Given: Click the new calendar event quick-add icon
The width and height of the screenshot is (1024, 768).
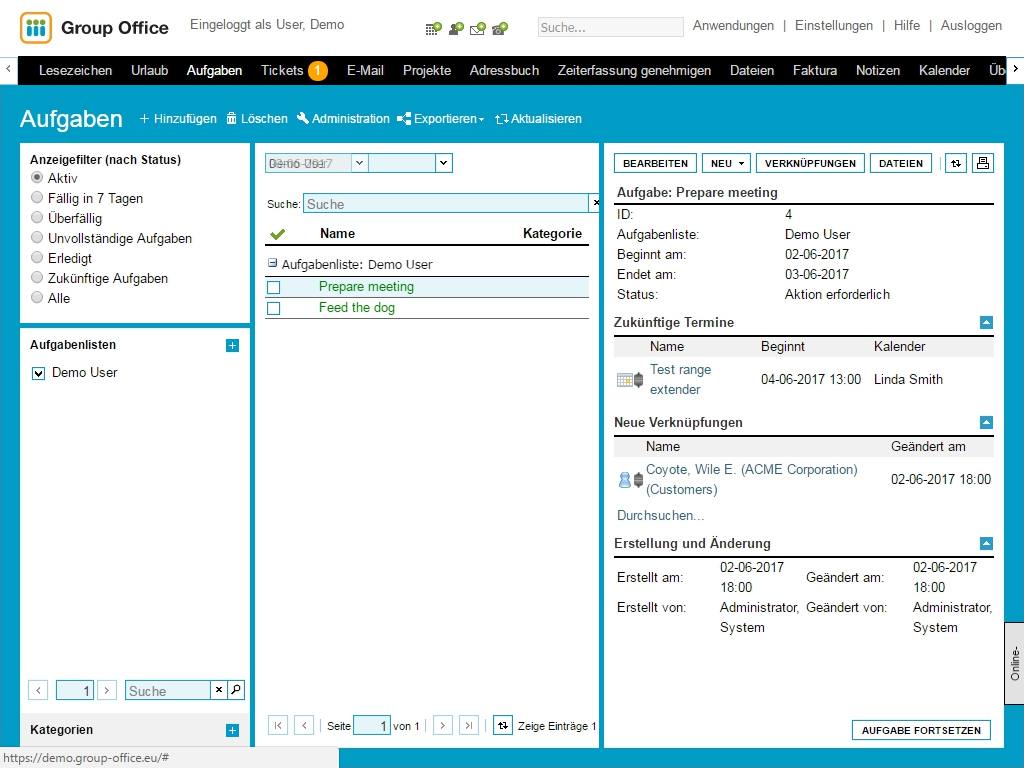Looking at the screenshot, I should click(x=432, y=28).
